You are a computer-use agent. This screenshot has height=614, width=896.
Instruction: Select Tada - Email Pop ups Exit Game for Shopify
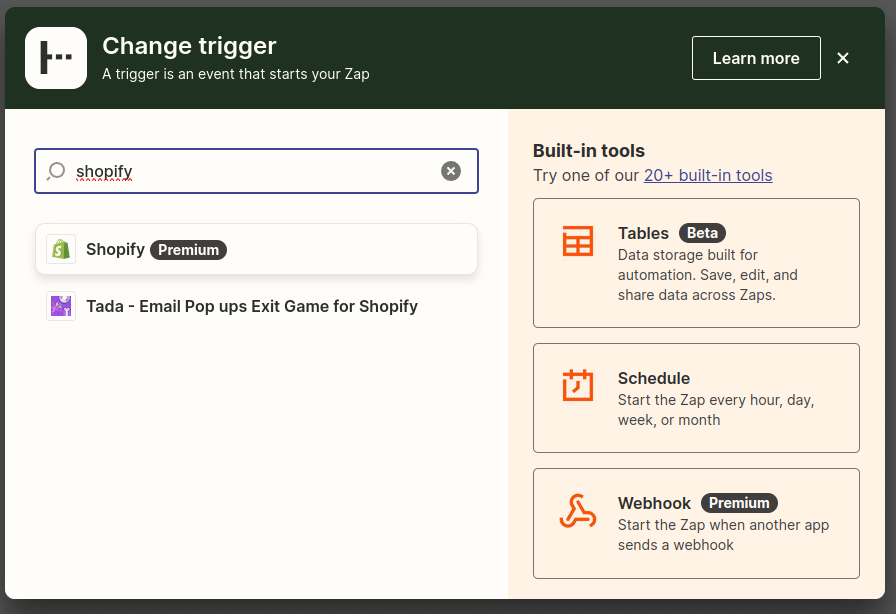point(256,306)
